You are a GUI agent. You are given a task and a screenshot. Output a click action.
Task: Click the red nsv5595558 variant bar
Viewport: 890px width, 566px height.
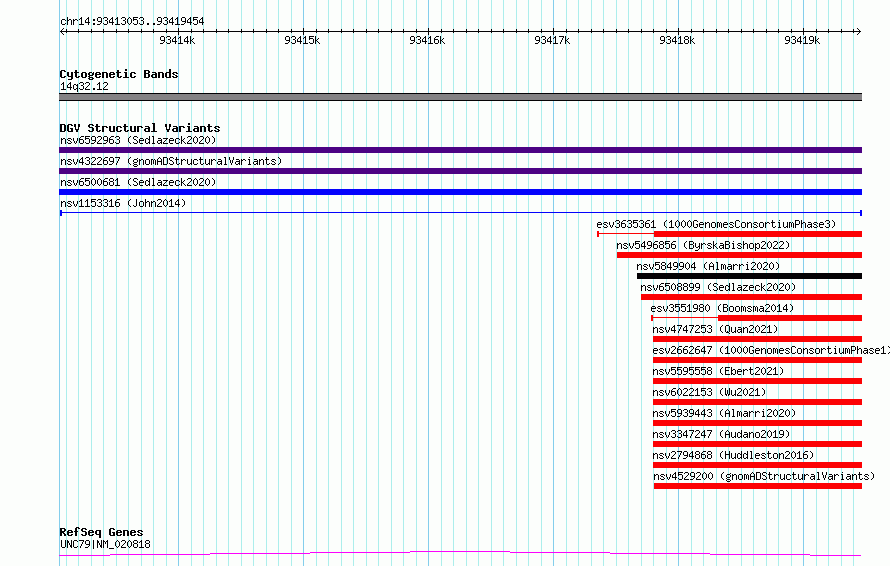pyautogui.click(x=758, y=381)
